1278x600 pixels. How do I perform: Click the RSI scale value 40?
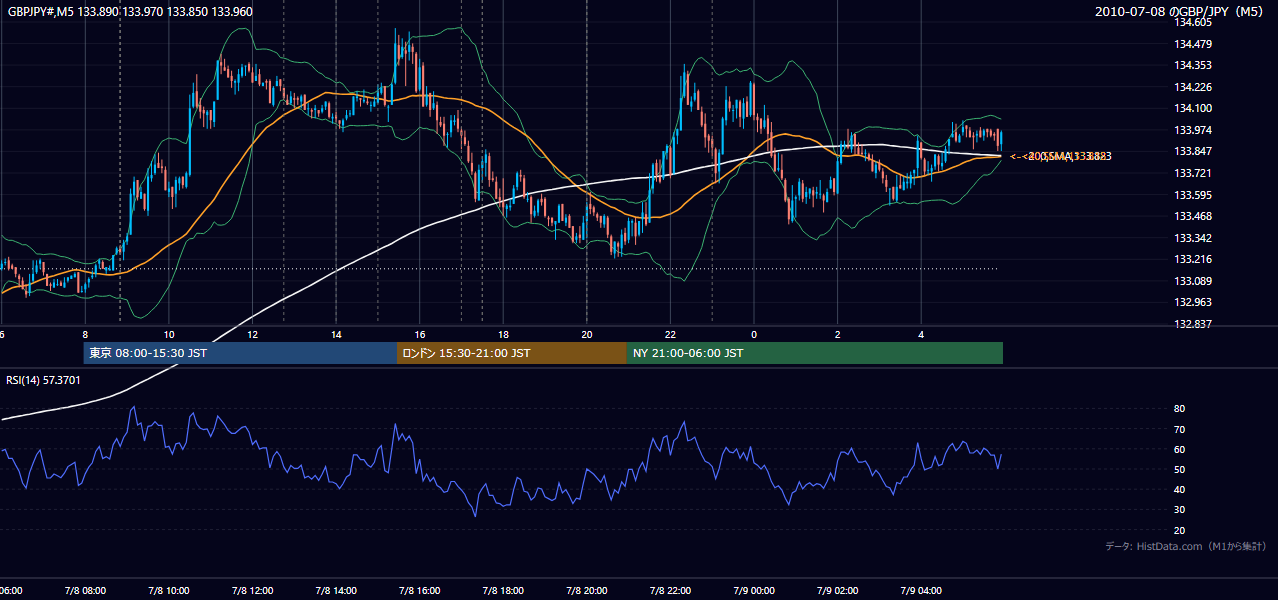1180,489
